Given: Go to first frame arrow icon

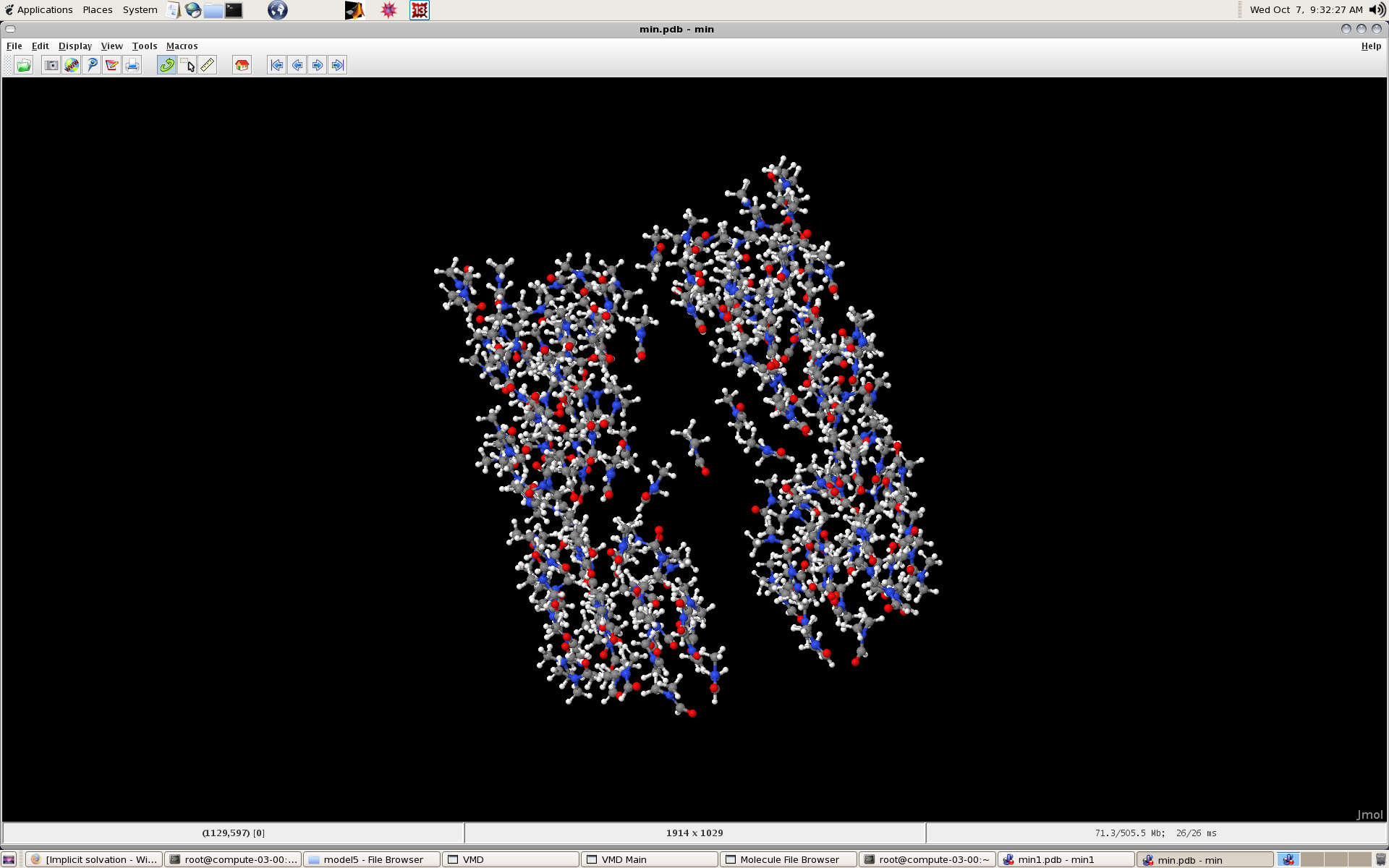Looking at the screenshot, I should 276,65.
